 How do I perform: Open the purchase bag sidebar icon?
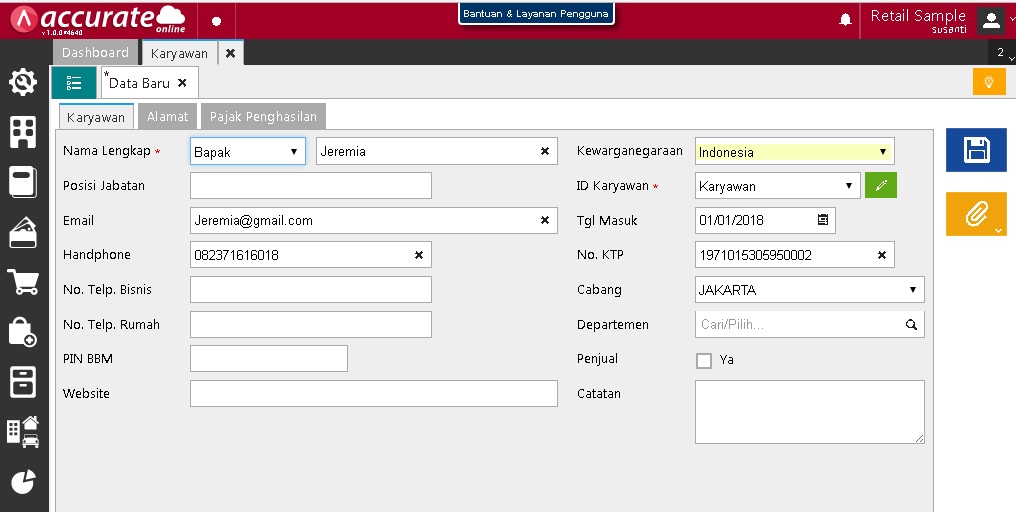(x=23, y=332)
